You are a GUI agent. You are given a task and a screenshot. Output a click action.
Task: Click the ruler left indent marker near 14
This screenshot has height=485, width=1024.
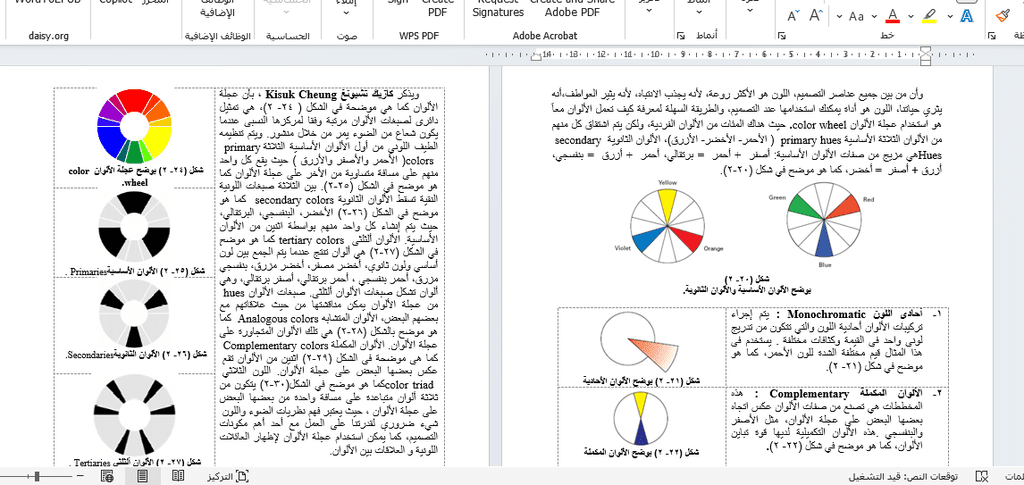[x=537, y=55]
